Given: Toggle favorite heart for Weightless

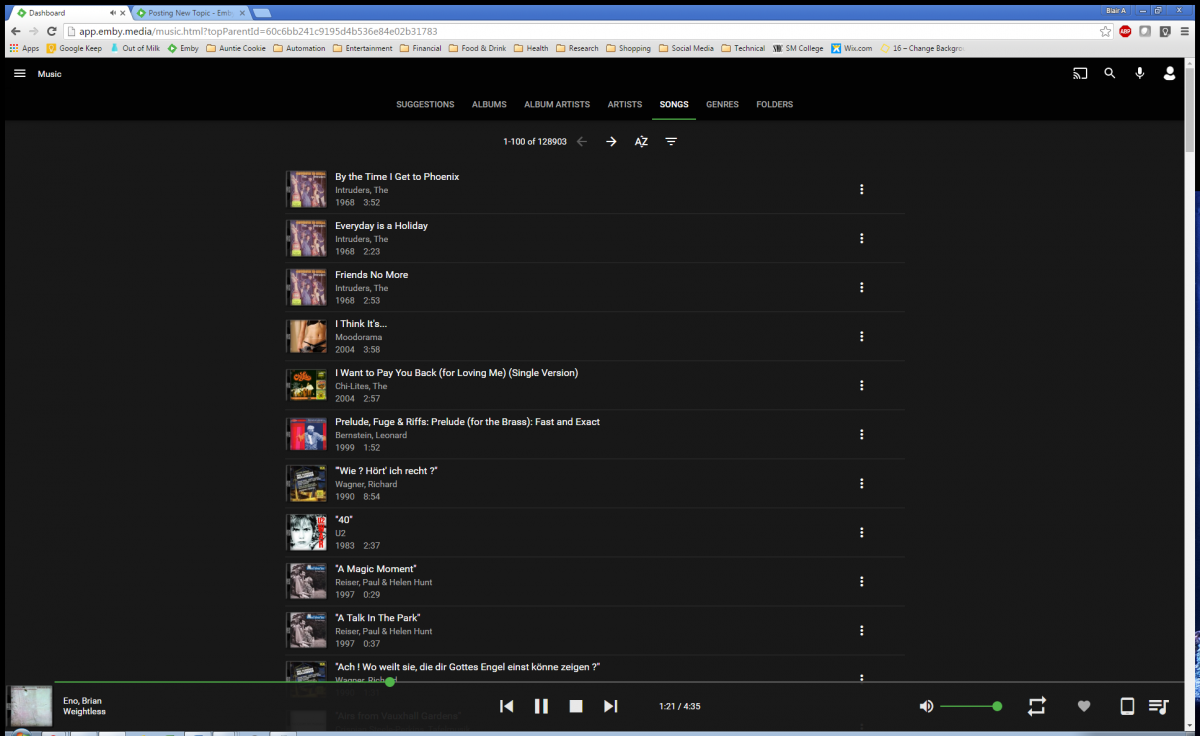Looking at the screenshot, I should 1083,706.
